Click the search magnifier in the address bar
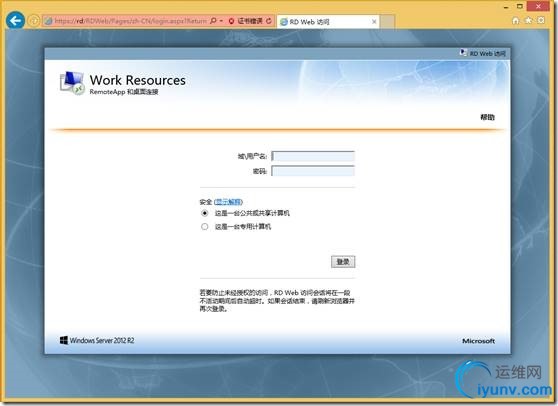This screenshot has width=558, height=406. [213, 21]
